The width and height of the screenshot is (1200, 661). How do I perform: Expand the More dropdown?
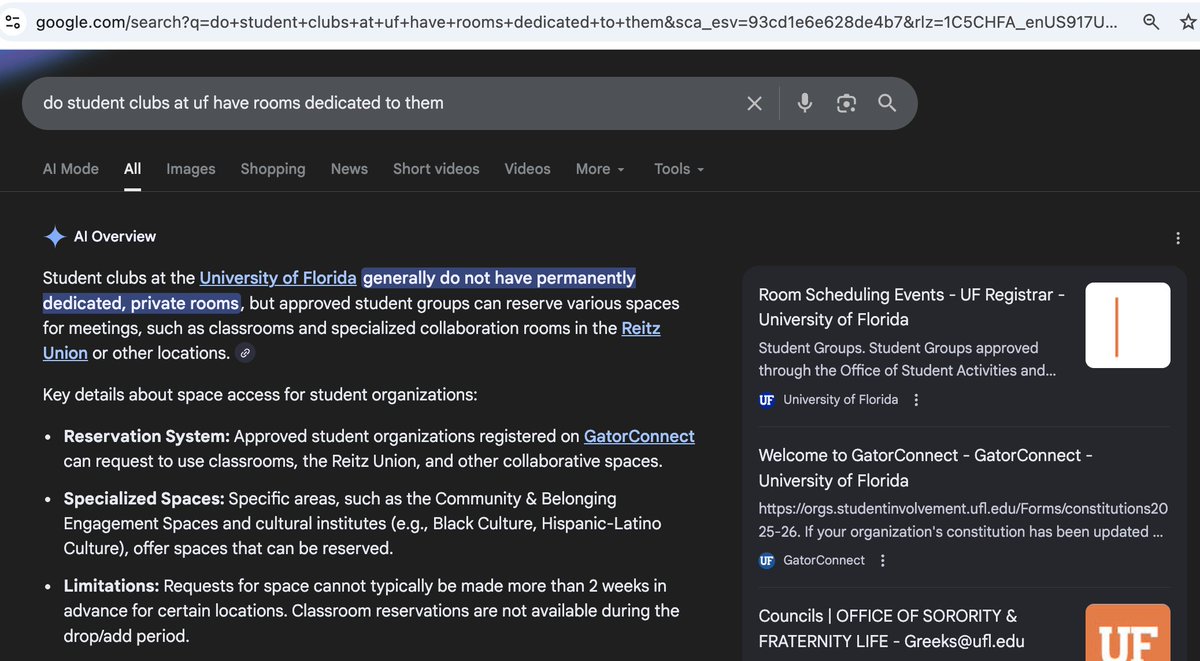[600, 169]
